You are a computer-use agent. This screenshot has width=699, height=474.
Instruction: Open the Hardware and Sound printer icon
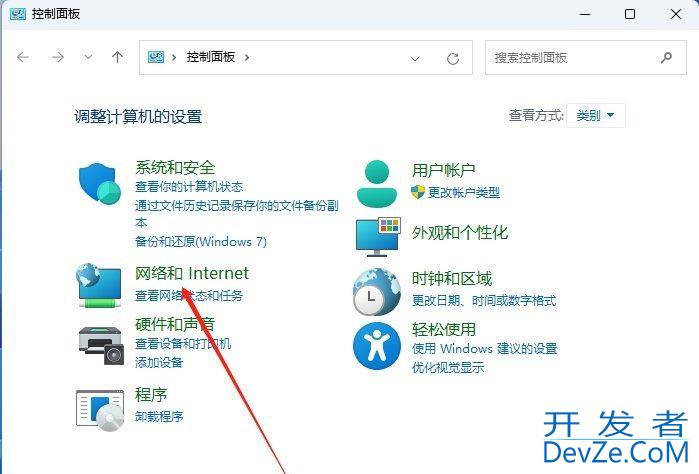coord(101,345)
